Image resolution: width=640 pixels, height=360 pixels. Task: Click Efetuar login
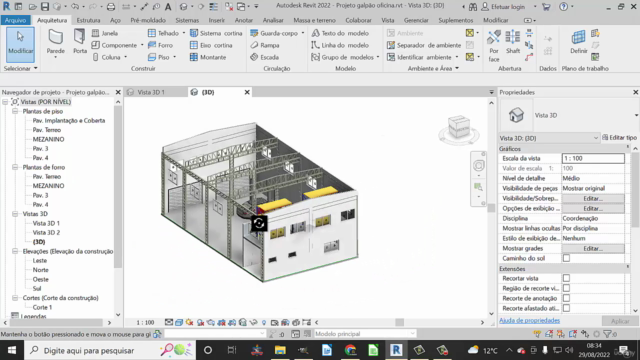pos(508,7)
